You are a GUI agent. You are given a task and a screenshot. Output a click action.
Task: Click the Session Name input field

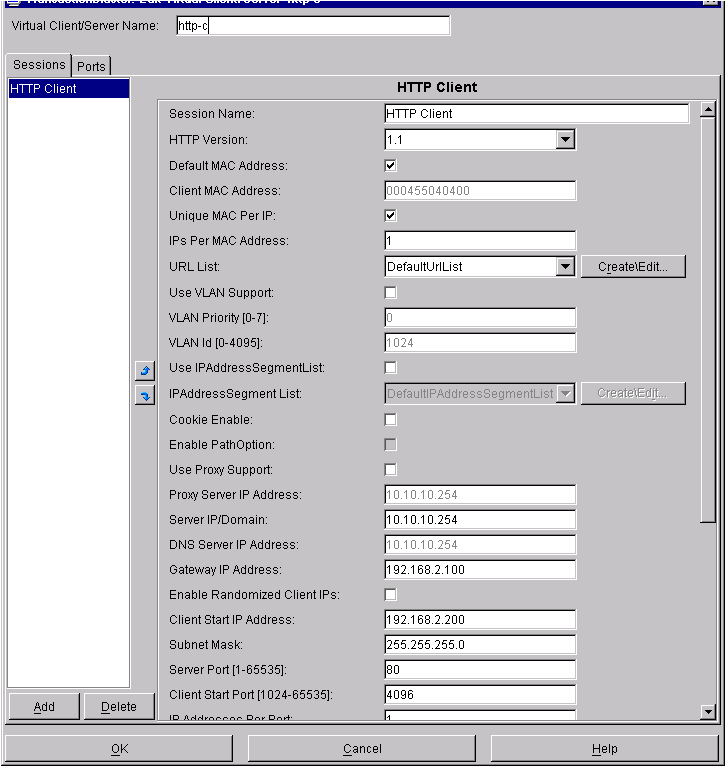coord(537,113)
